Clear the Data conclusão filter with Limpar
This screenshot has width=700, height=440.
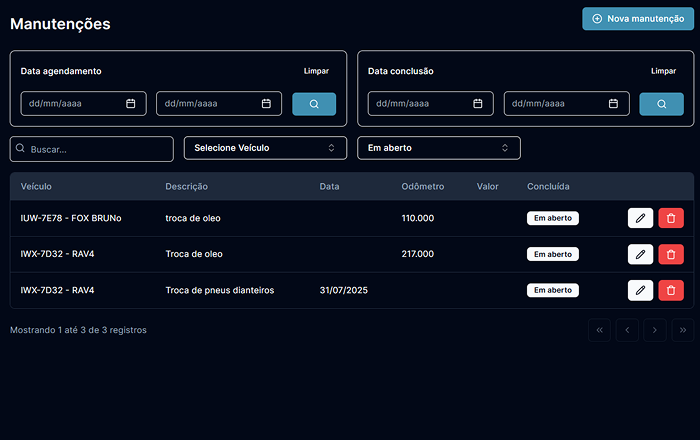point(663,71)
